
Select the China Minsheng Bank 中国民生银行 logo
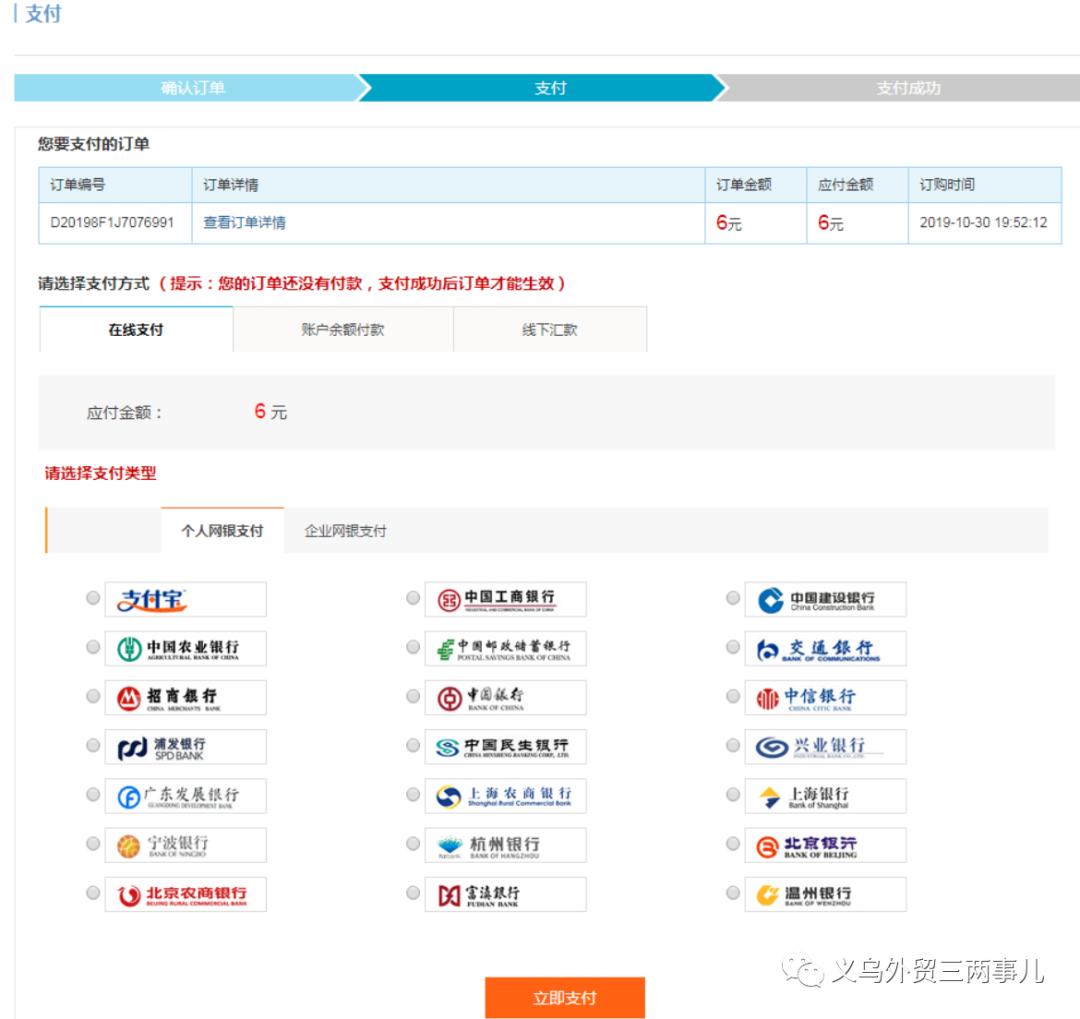coord(504,746)
